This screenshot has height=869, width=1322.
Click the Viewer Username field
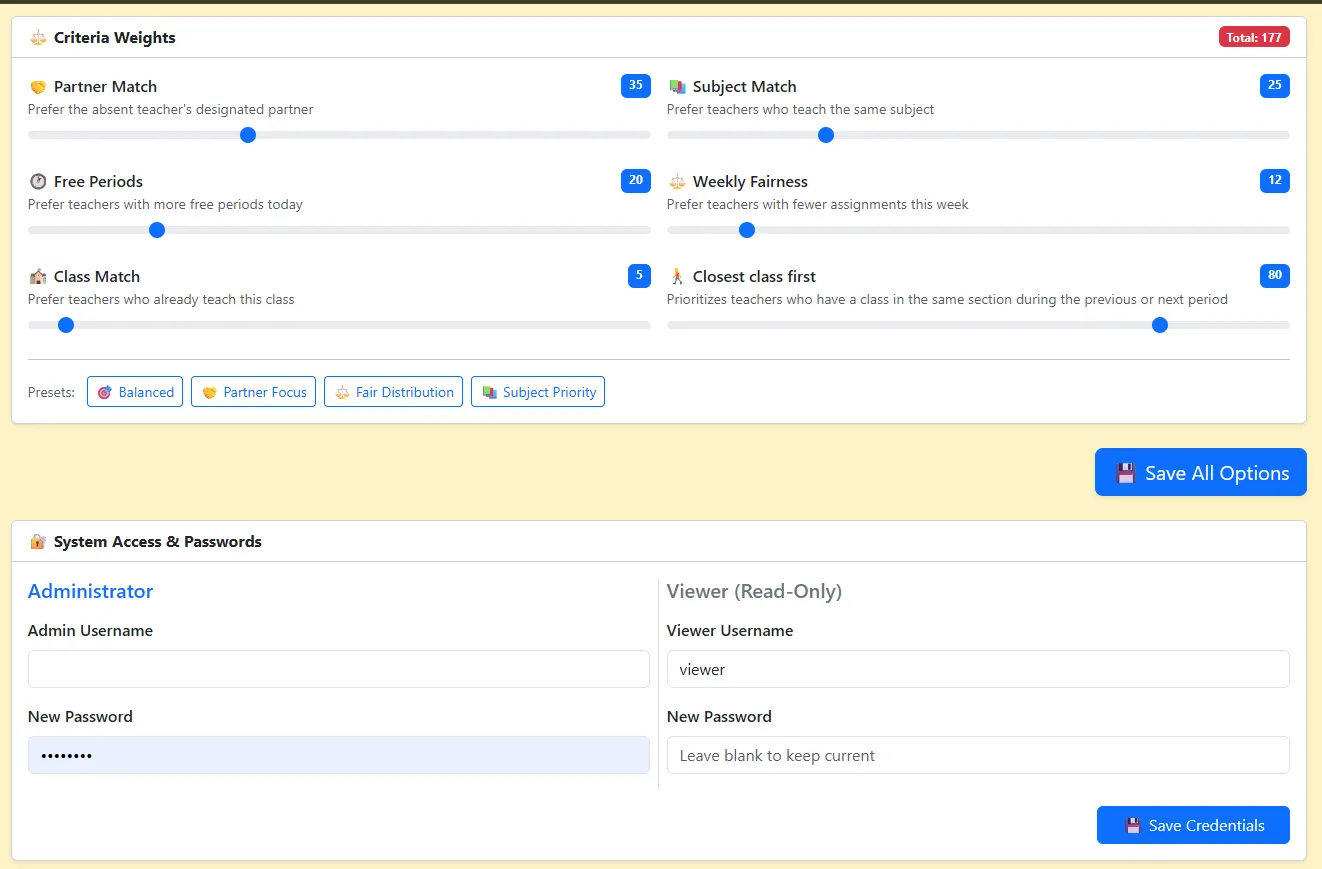point(978,669)
